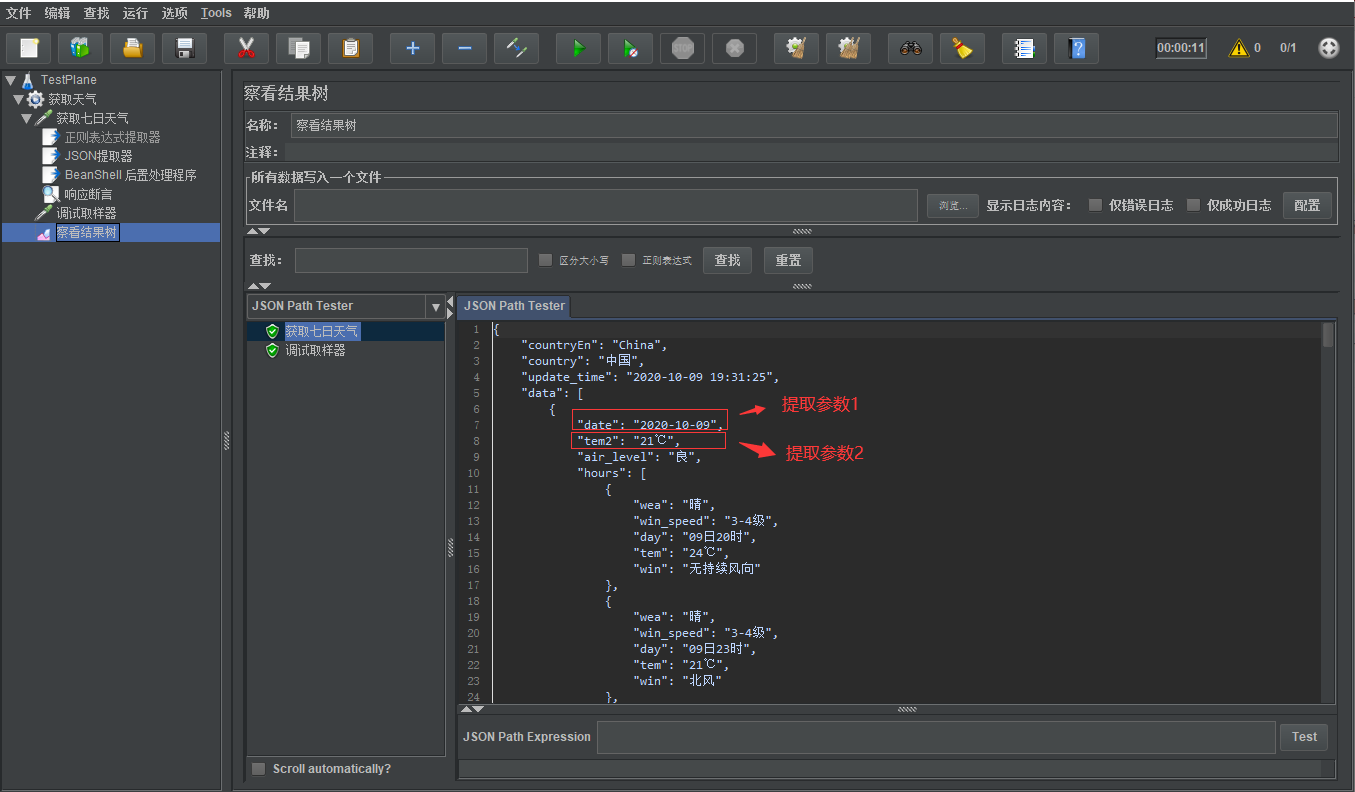Click the Save (floppy disk) toolbar icon
Image resolution: width=1355 pixels, height=792 pixels.
click(184, 48)
